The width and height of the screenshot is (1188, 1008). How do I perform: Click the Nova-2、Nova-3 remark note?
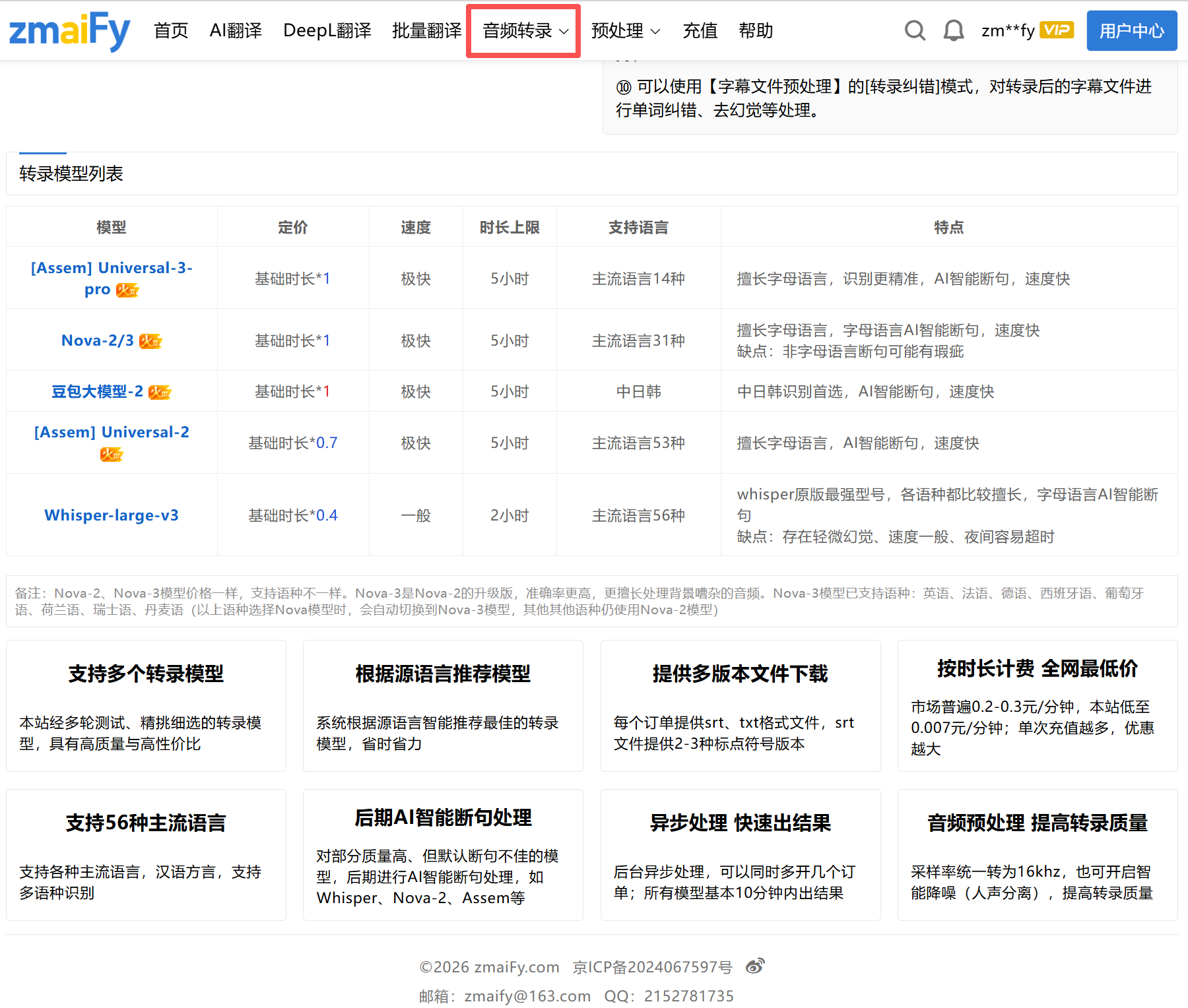pyautogui.click(x=591, y=601)
